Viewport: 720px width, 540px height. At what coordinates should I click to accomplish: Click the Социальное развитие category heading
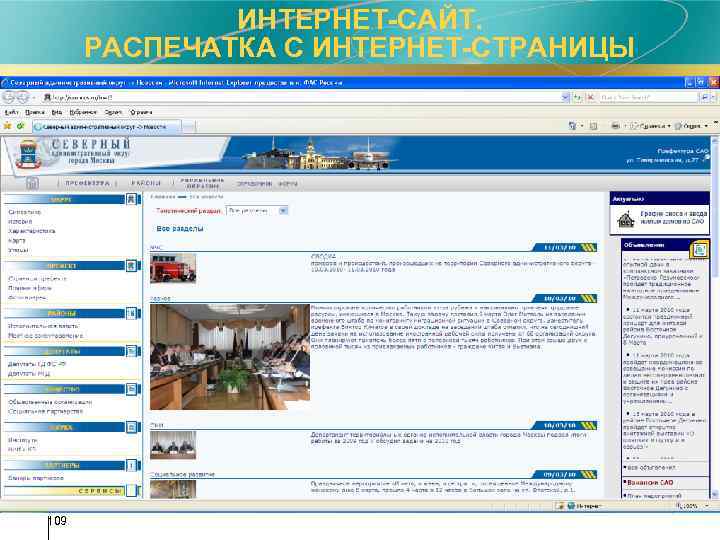(182, 474)
